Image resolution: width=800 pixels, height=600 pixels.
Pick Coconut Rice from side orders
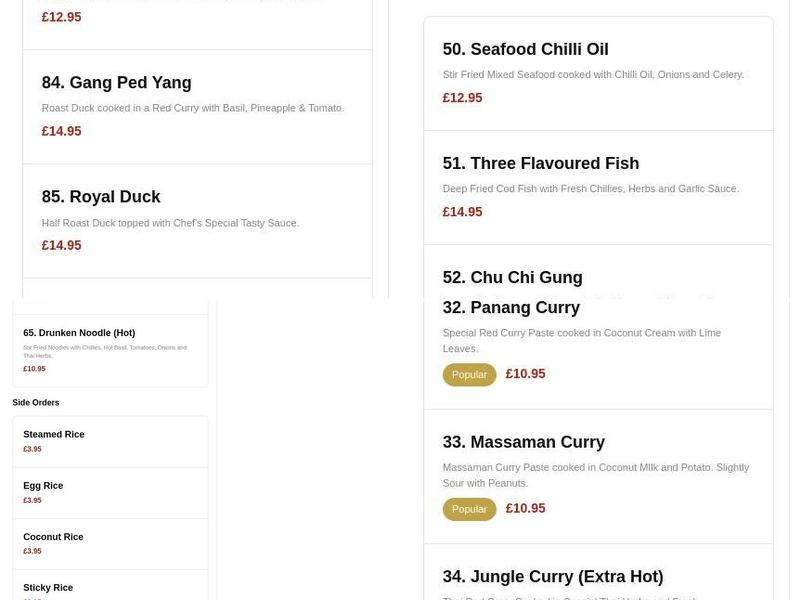[x=52, y=536]
